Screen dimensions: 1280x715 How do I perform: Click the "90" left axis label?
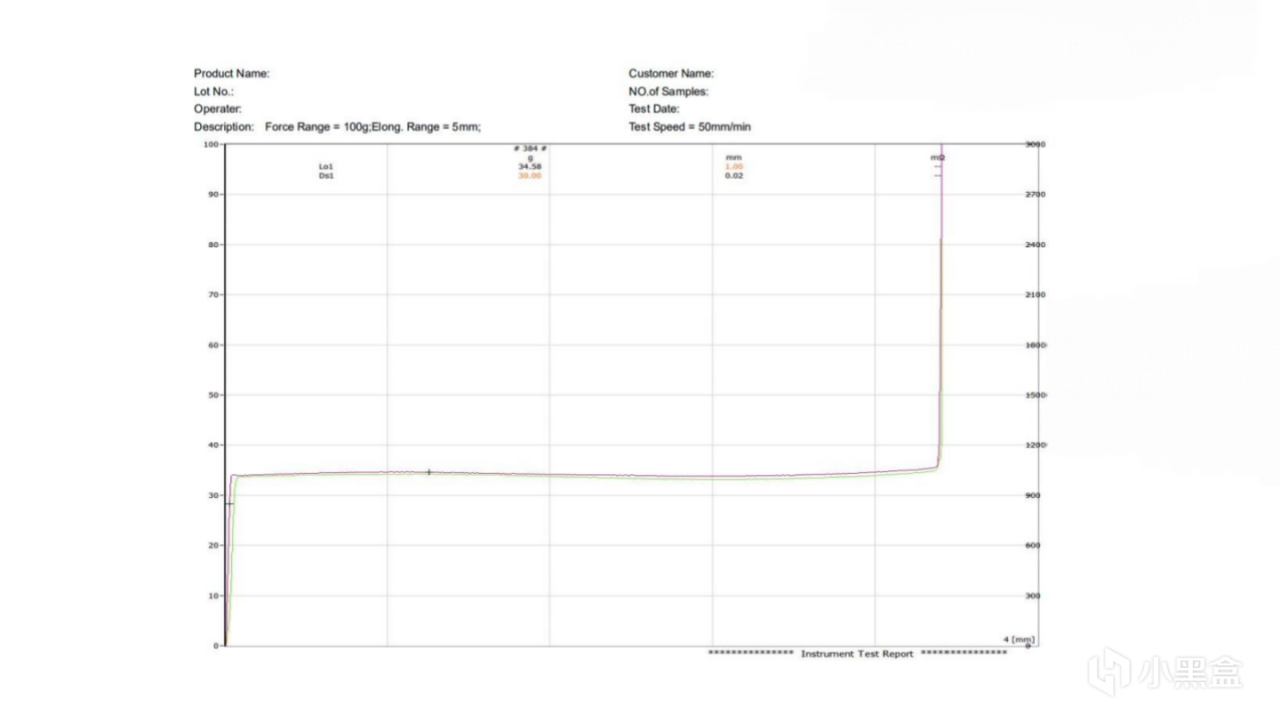pyautogui.click(x=213, y=194)
